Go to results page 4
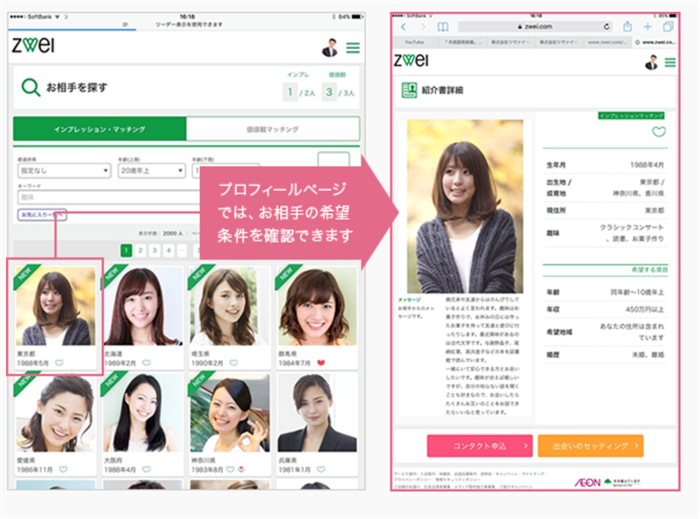This screenshot has height=519, width=700. tap(168, 250)
